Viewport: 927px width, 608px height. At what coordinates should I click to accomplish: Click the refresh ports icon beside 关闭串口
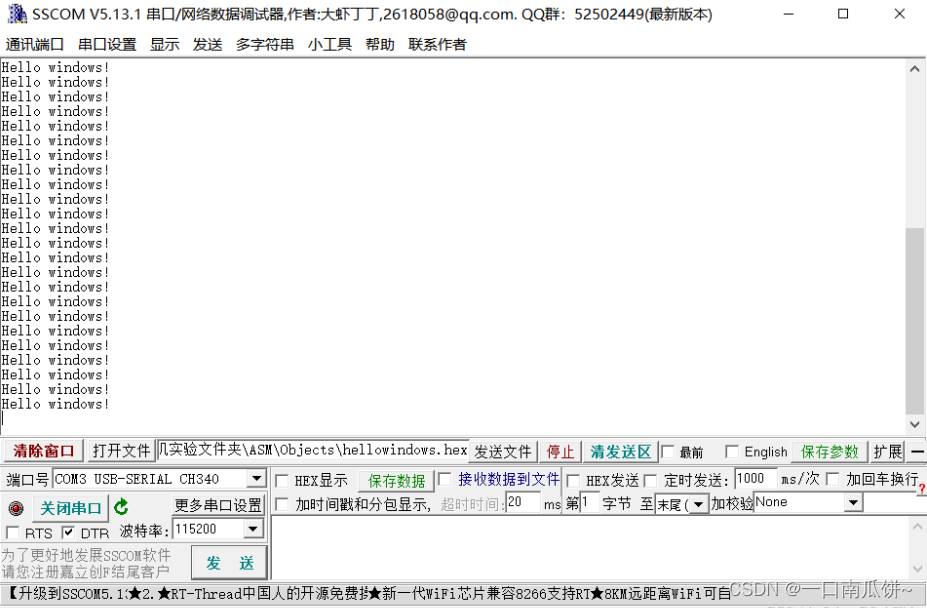click(121, 507)
